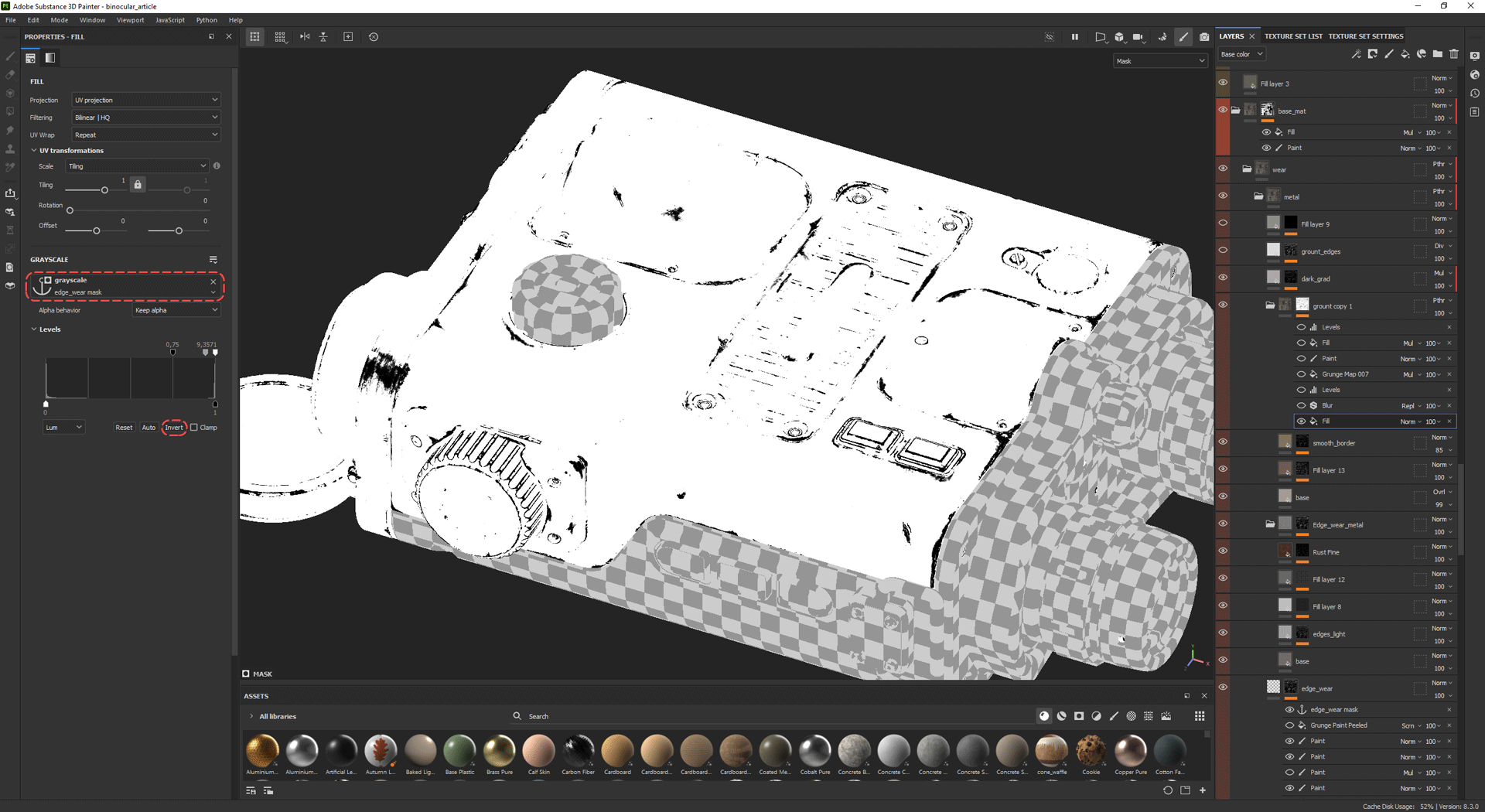Click the trash icon to delete layer
This screenshot has height=812, width=1485.
click(x=1454, y=54)
